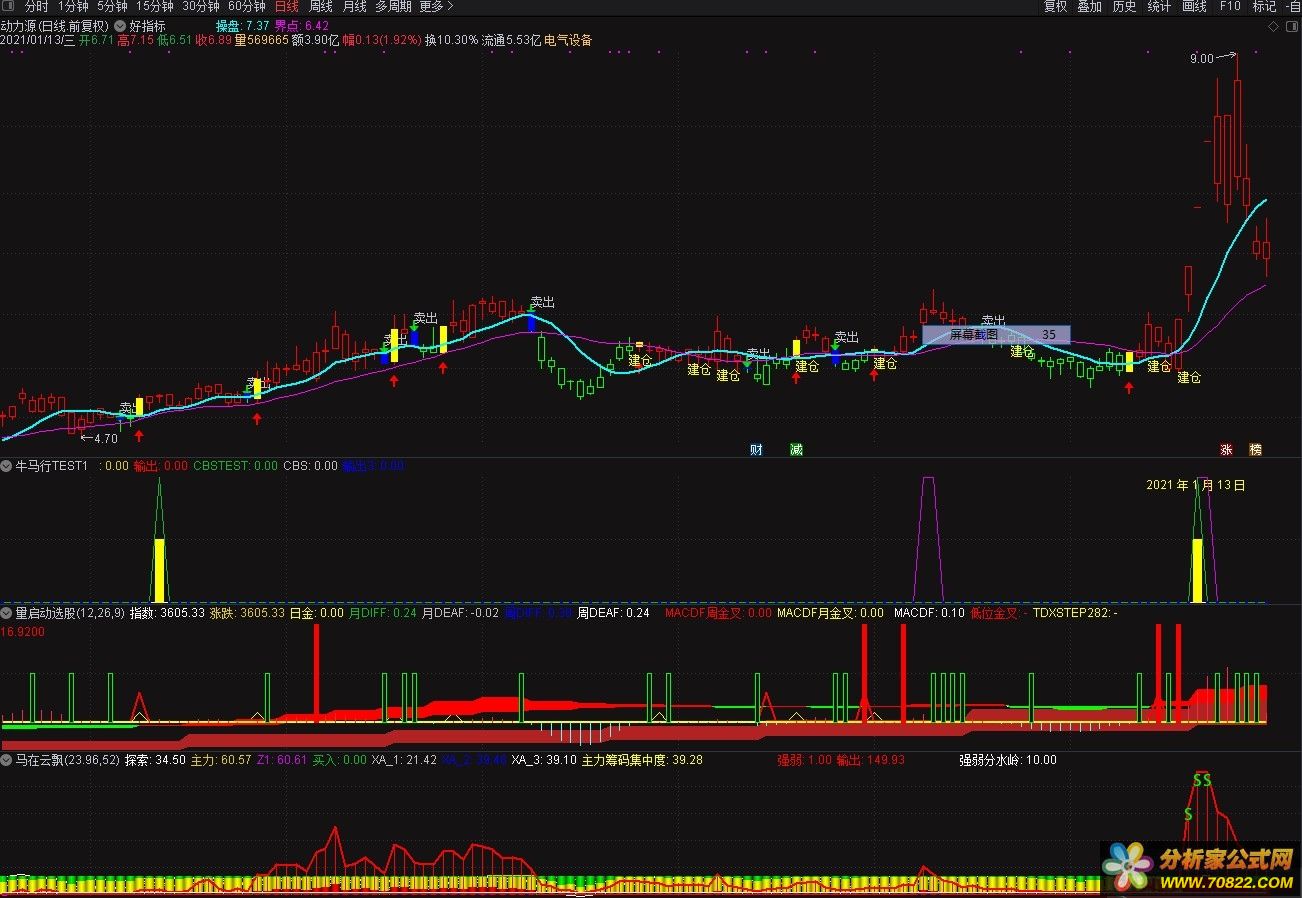Switch to 15分钟 period
1302x898 pixels.
pos(155,7)
